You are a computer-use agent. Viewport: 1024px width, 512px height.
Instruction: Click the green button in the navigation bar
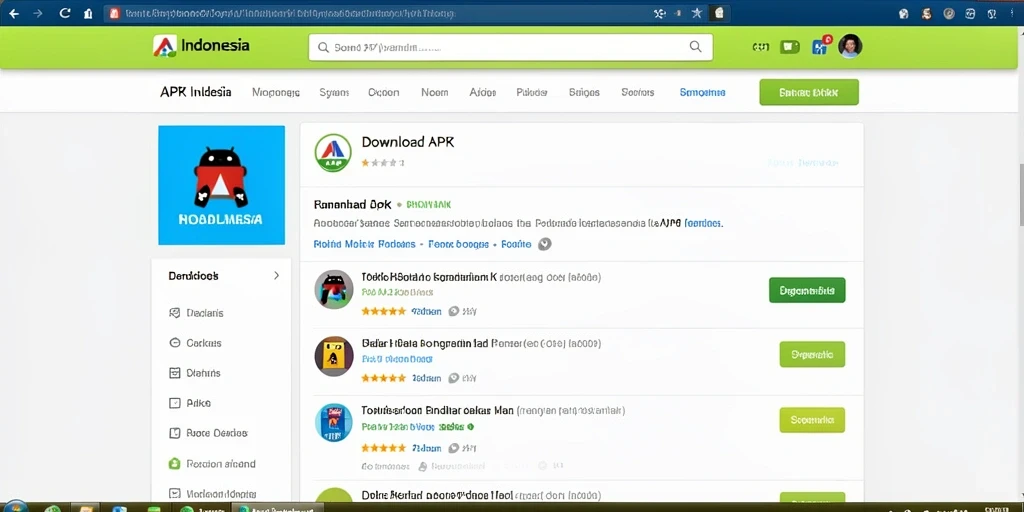coord(808,92)
